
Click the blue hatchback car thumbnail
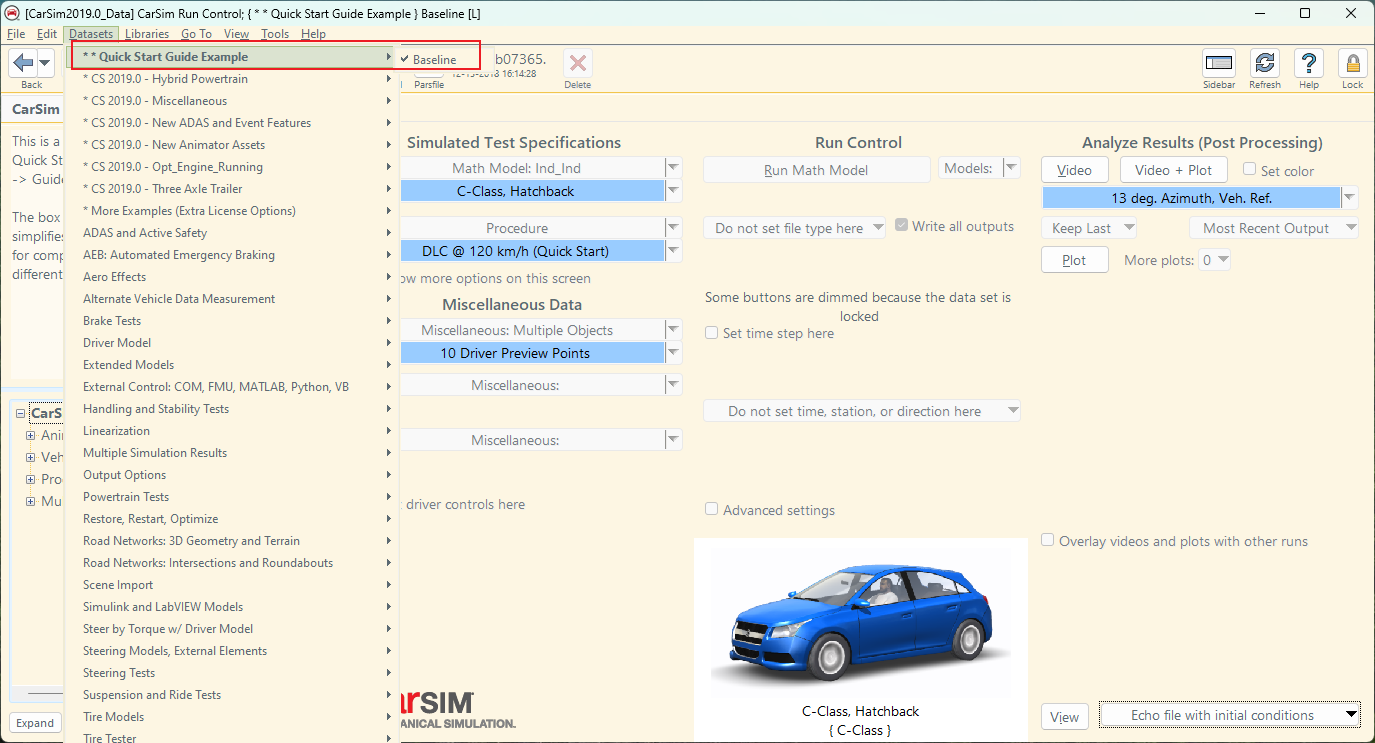coord(860,620)
